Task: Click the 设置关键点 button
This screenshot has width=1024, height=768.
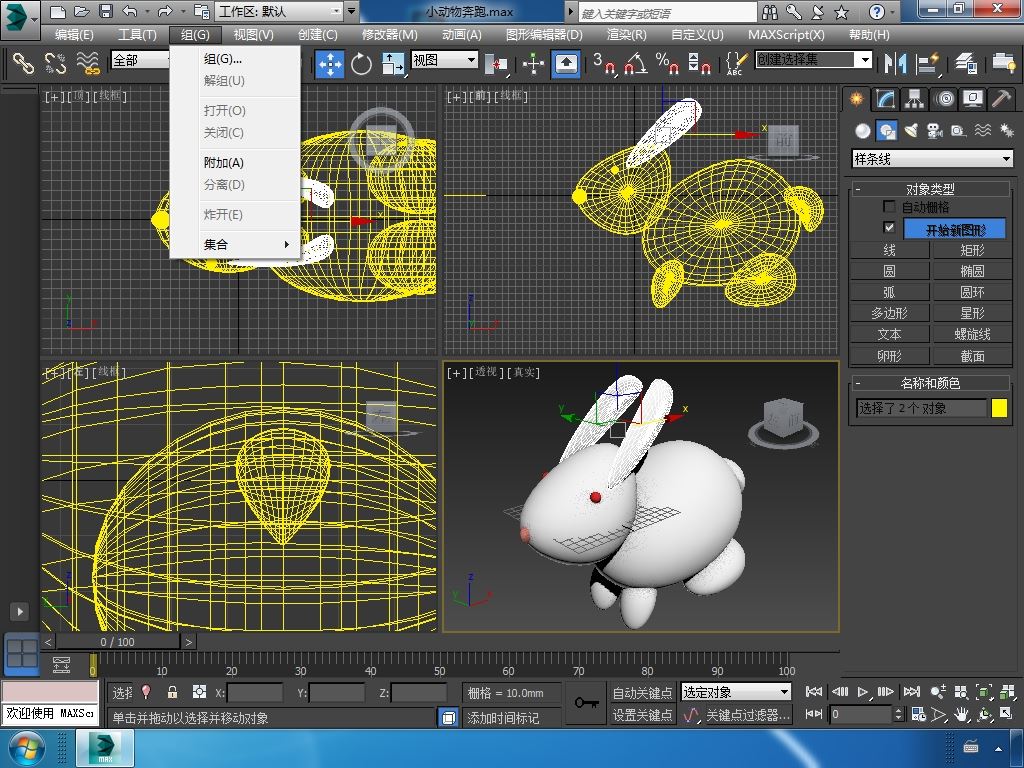Action: 642,714
